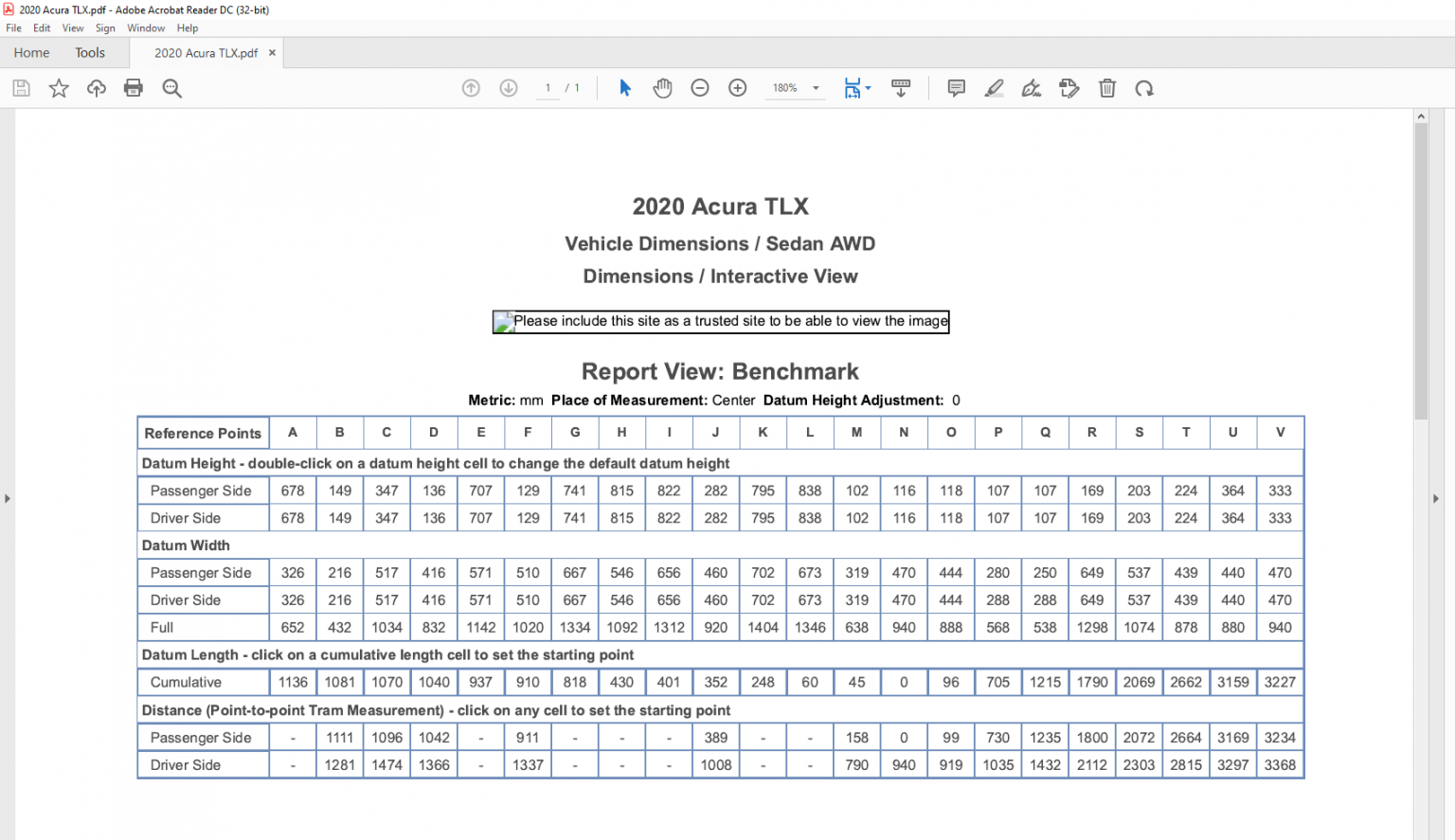Select the Highlight Text tool
Screen dimensions: 1455x840
994,87
